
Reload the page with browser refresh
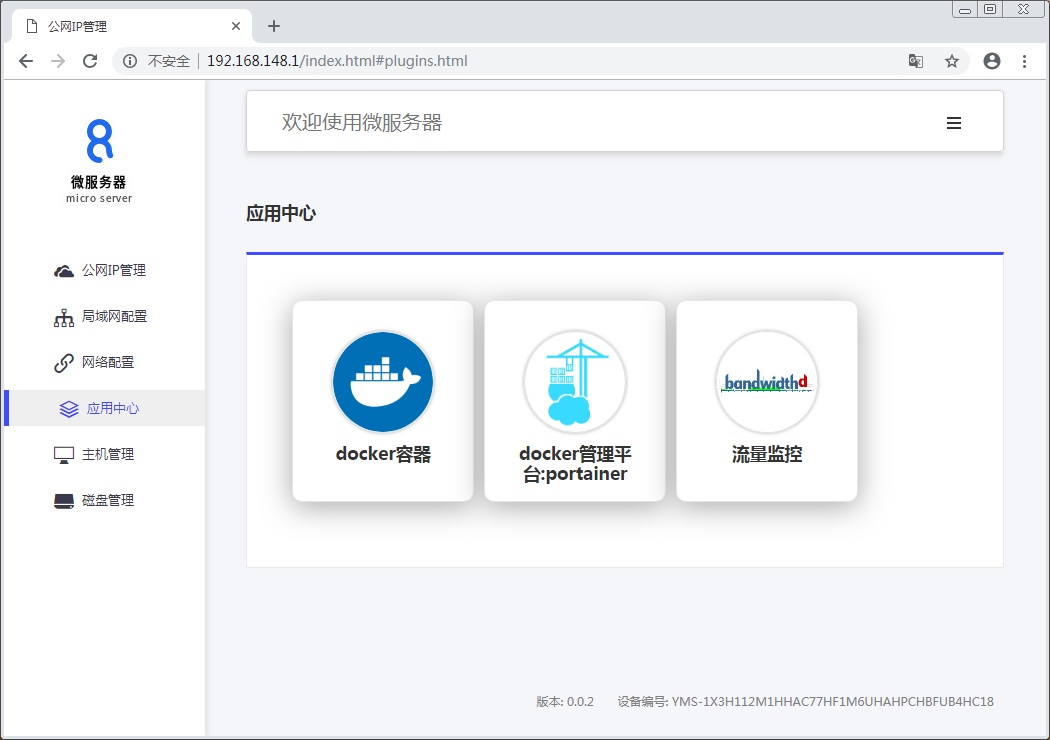[x=90, y=61]
